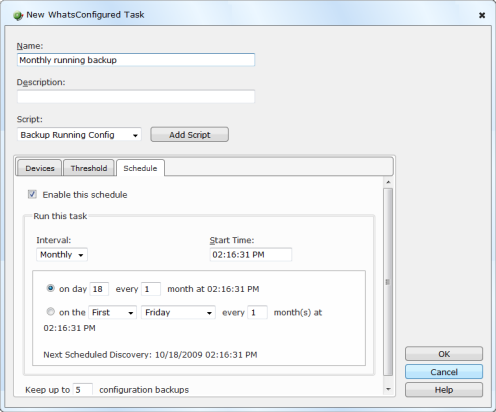Click into the Start Time field

click(x=251, y=255)
